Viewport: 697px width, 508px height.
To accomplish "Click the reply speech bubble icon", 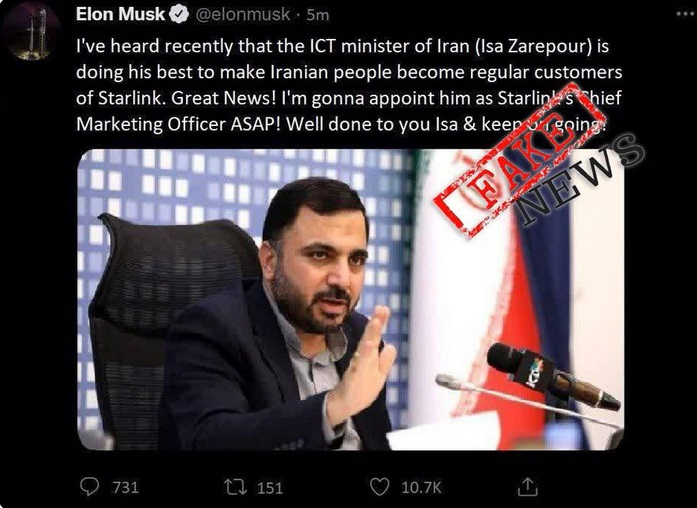I will point(89,486).
